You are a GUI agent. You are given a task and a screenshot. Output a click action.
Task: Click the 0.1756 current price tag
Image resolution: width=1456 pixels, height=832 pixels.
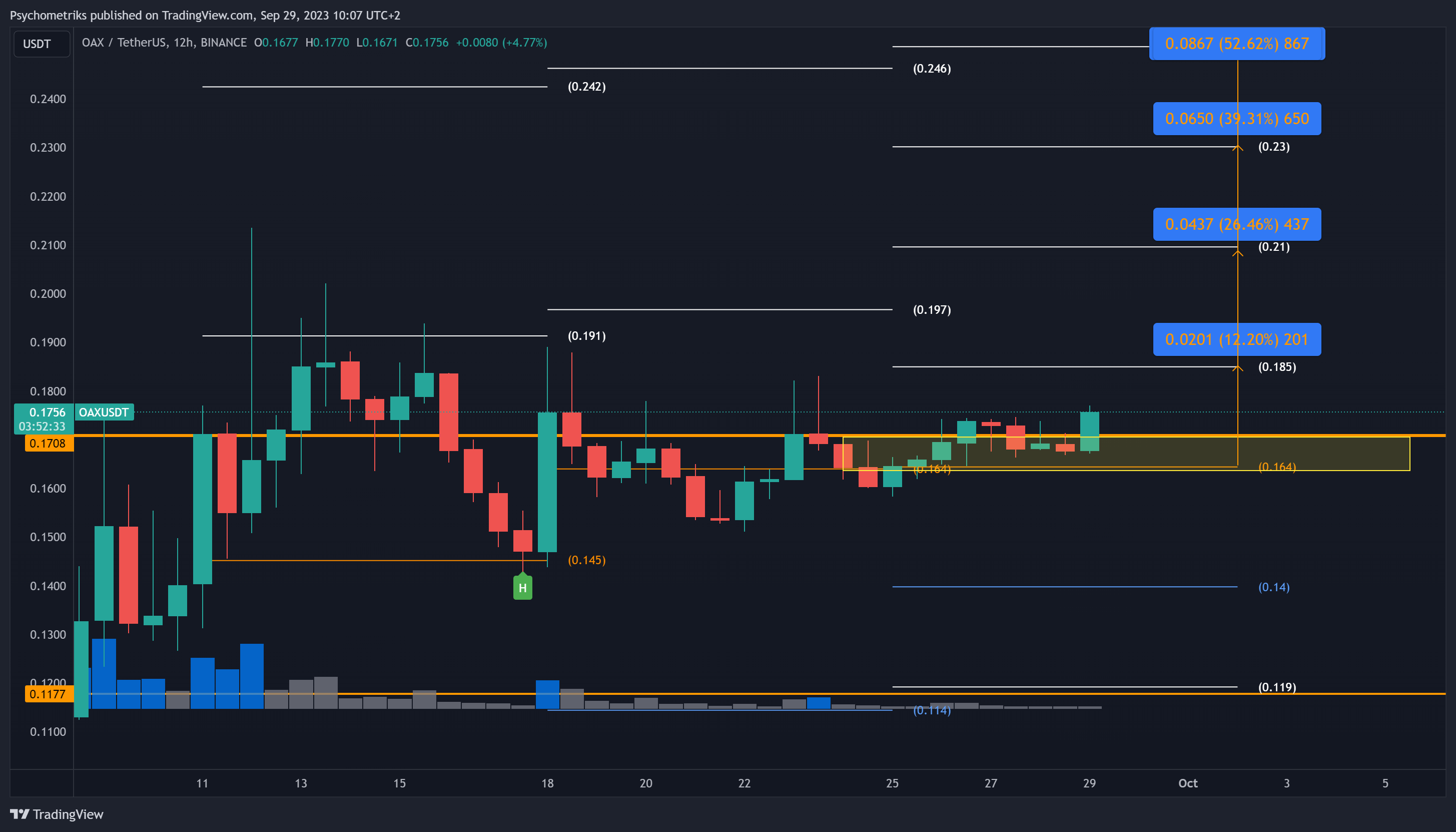pos(44,419)
